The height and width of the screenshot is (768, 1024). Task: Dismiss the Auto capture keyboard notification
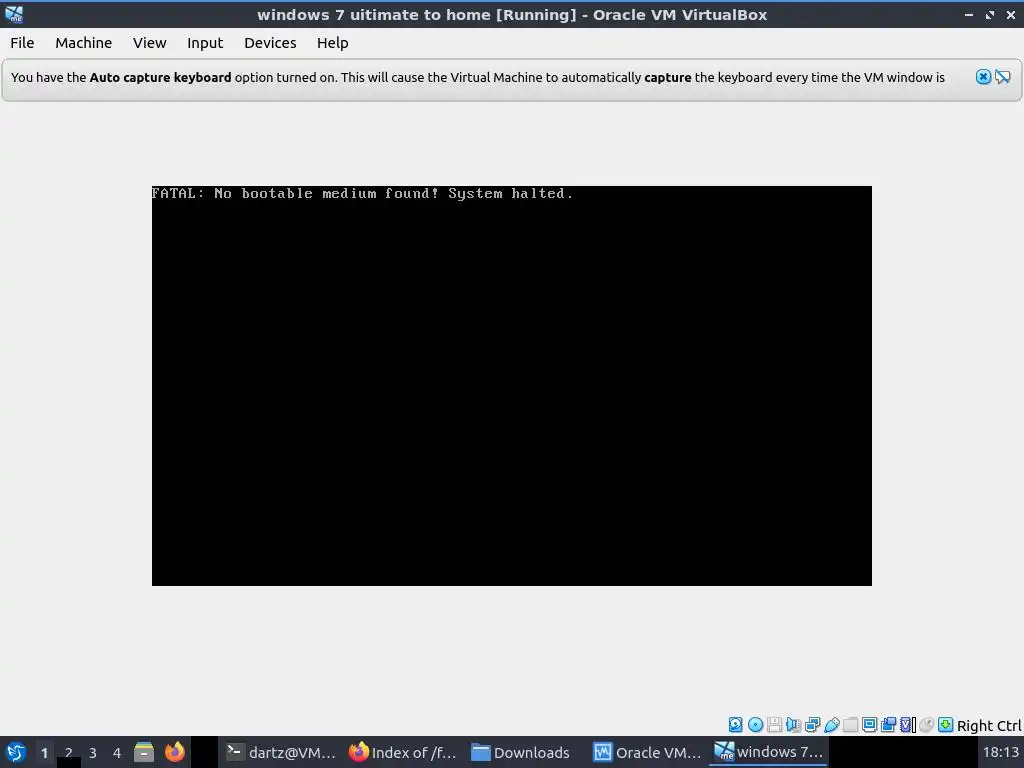tap(983, 77)
